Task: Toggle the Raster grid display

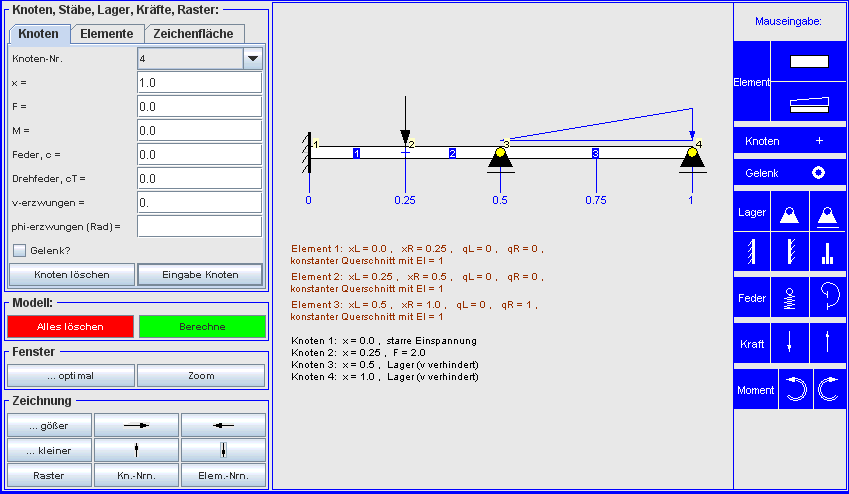Action: pos(49,475)
